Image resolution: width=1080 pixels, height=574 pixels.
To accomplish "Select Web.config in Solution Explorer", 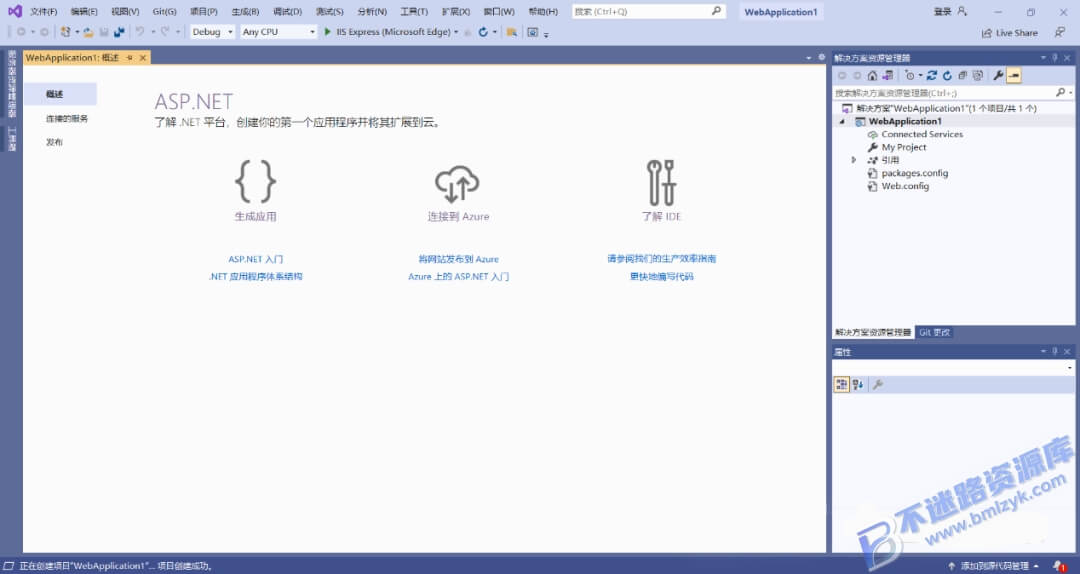I will point(905,186).
